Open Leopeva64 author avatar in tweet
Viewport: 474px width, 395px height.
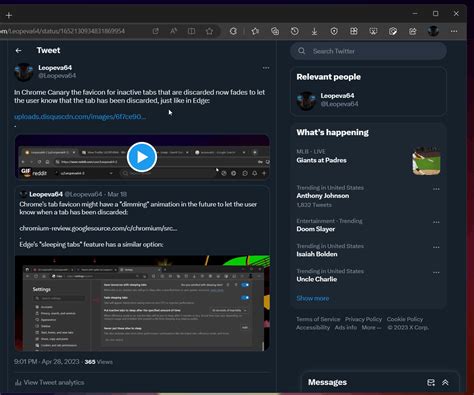[24, 72]
